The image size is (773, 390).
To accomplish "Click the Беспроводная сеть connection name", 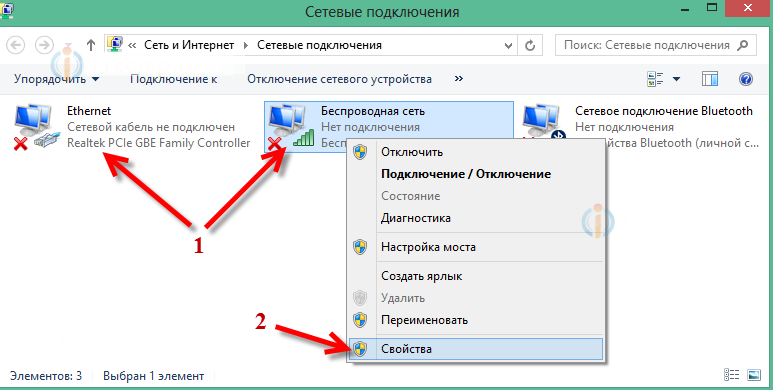I will [373, 111].
